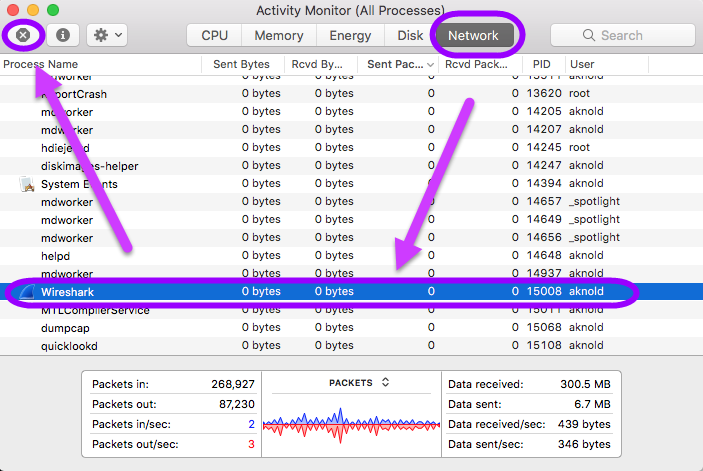703x471 pixels.
Task: Sort by Rcvd Bytes column header
Action: [x=321, y=65]
